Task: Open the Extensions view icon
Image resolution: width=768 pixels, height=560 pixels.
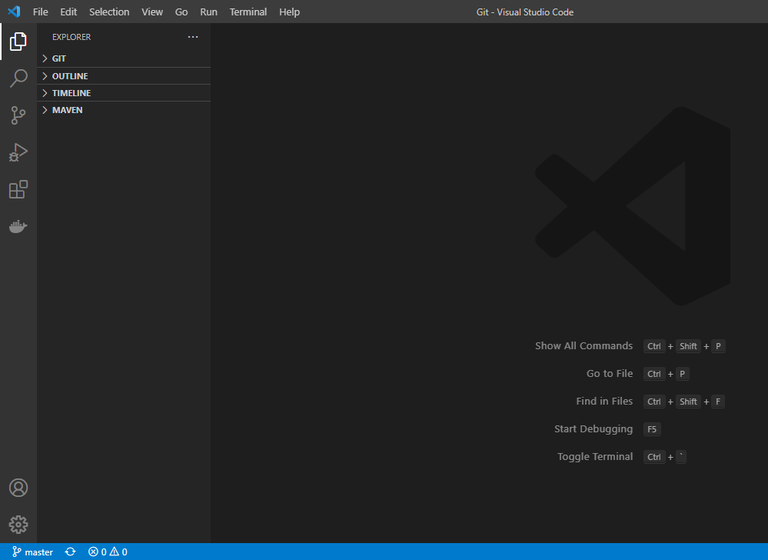Action: [18, 190]
